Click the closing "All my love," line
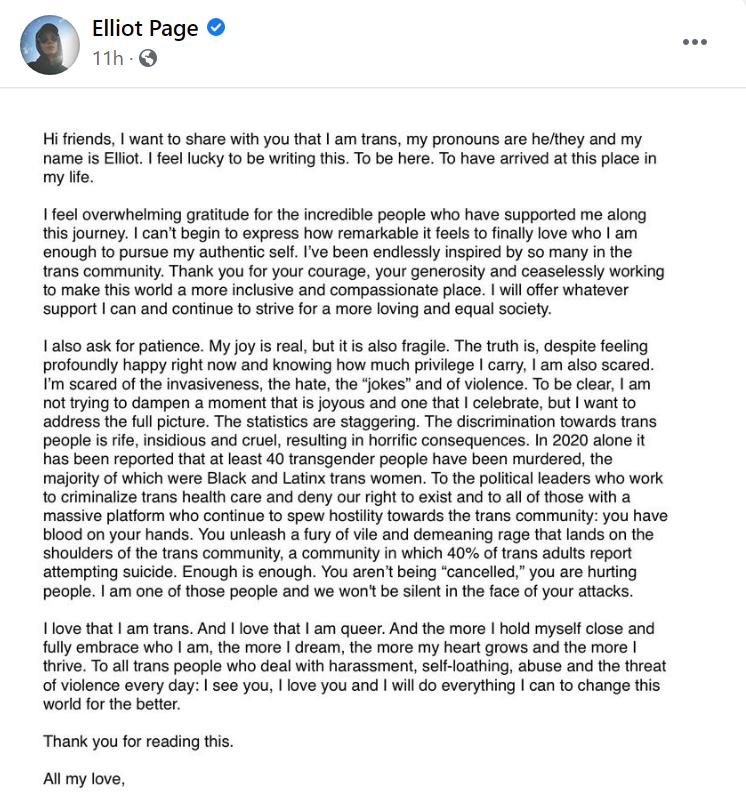Viewport: 746px width, 795px height. [x=84, y=779]
